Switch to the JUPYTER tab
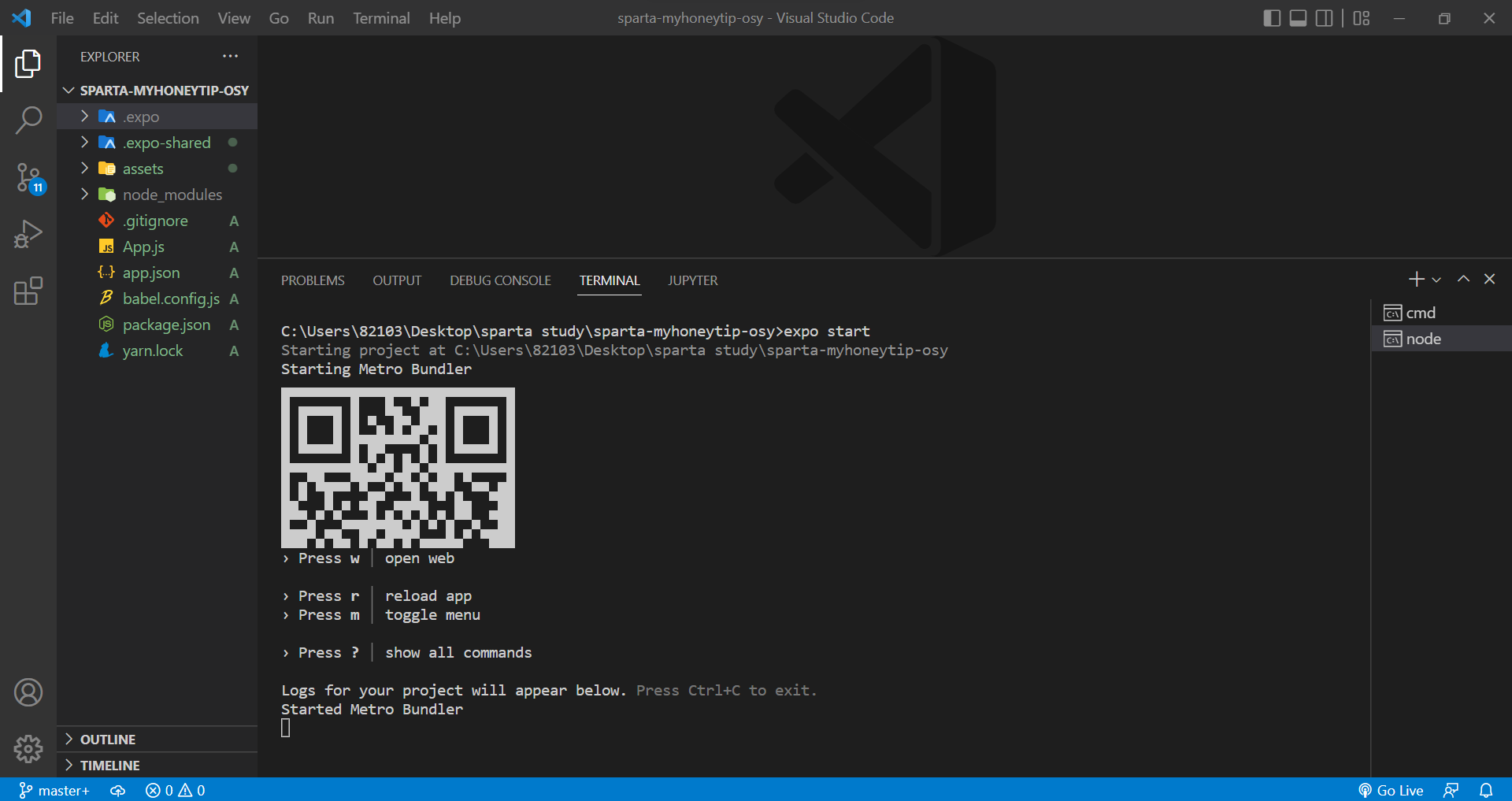This screenshot has width=1512, height=801. 693,280
